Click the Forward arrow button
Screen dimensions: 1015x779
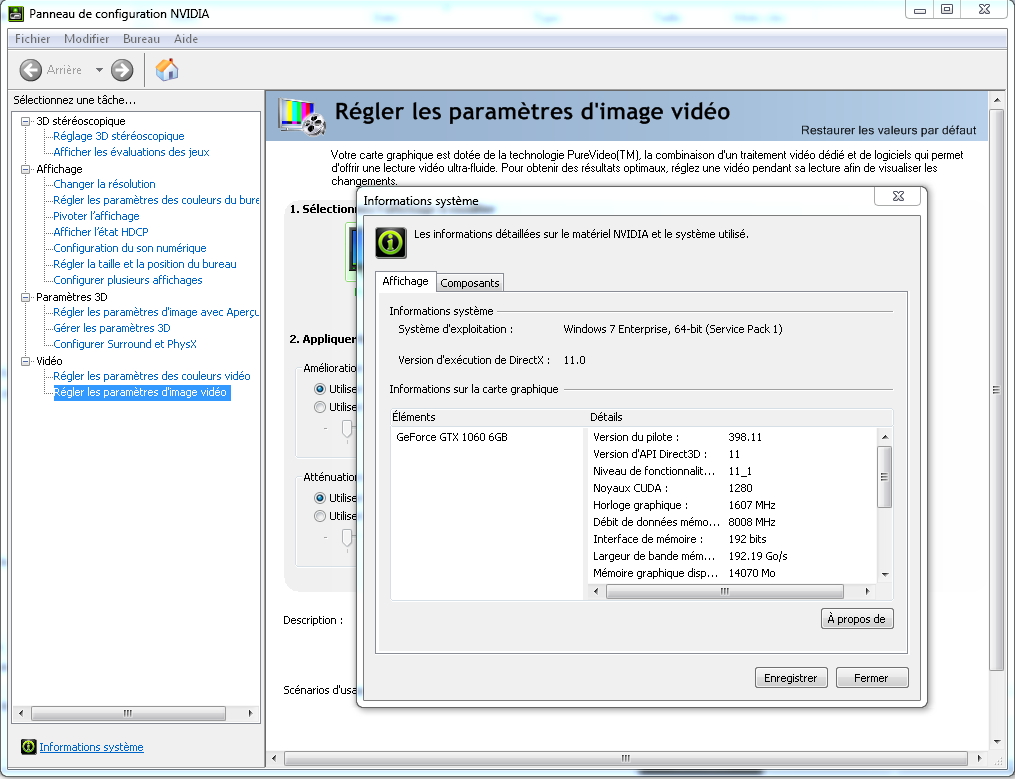pyautogui.click(x=122, y=70)
